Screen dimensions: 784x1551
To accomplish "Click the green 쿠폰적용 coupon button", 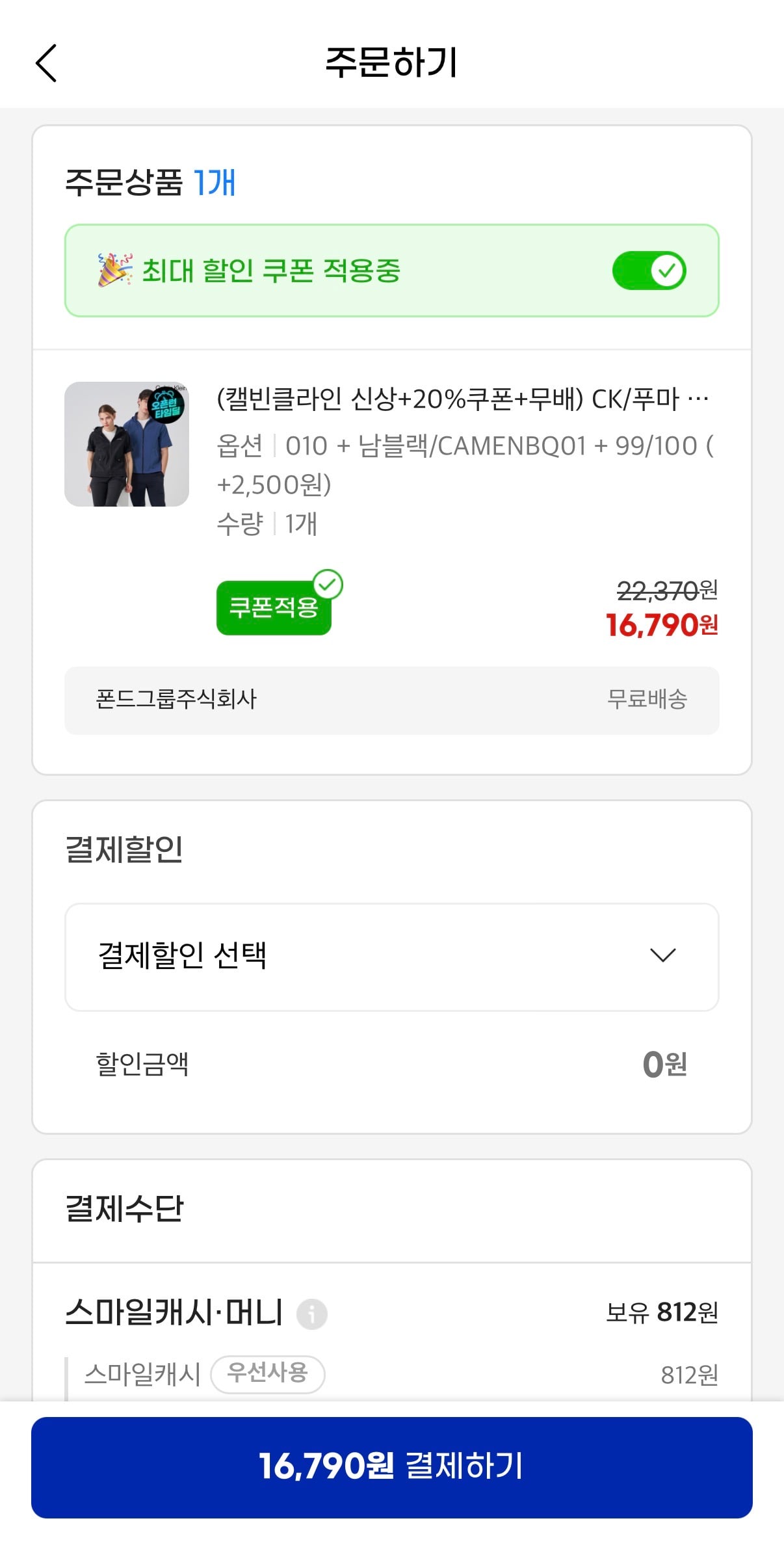I will point(274,607).
